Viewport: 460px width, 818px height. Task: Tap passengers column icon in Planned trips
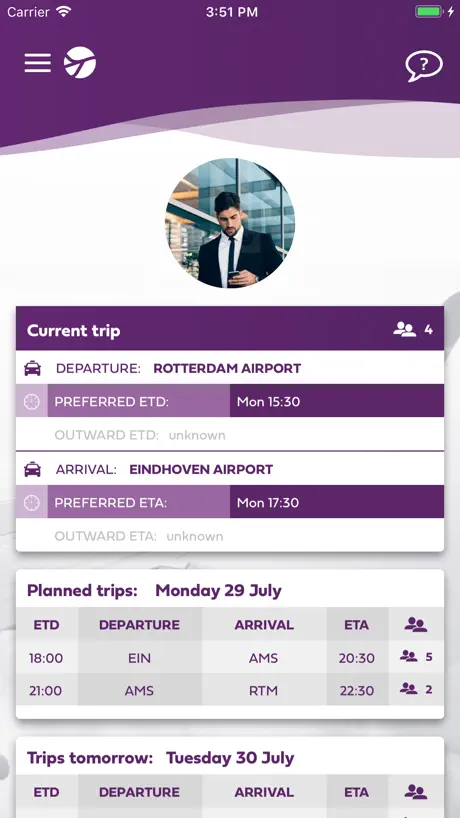point(416,624)
